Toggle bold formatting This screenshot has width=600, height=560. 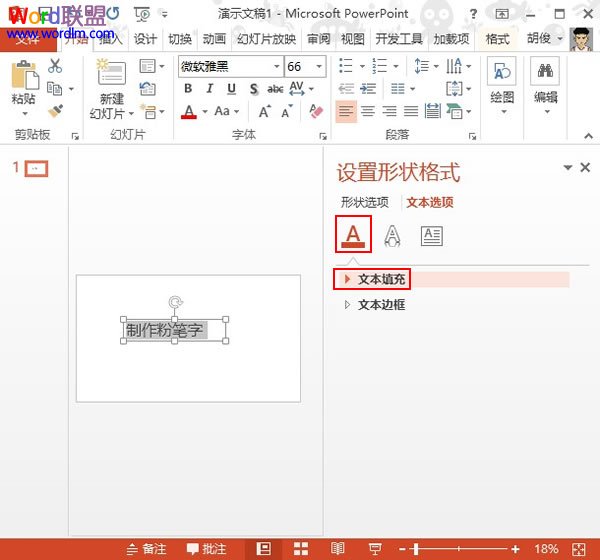[188, 89]
